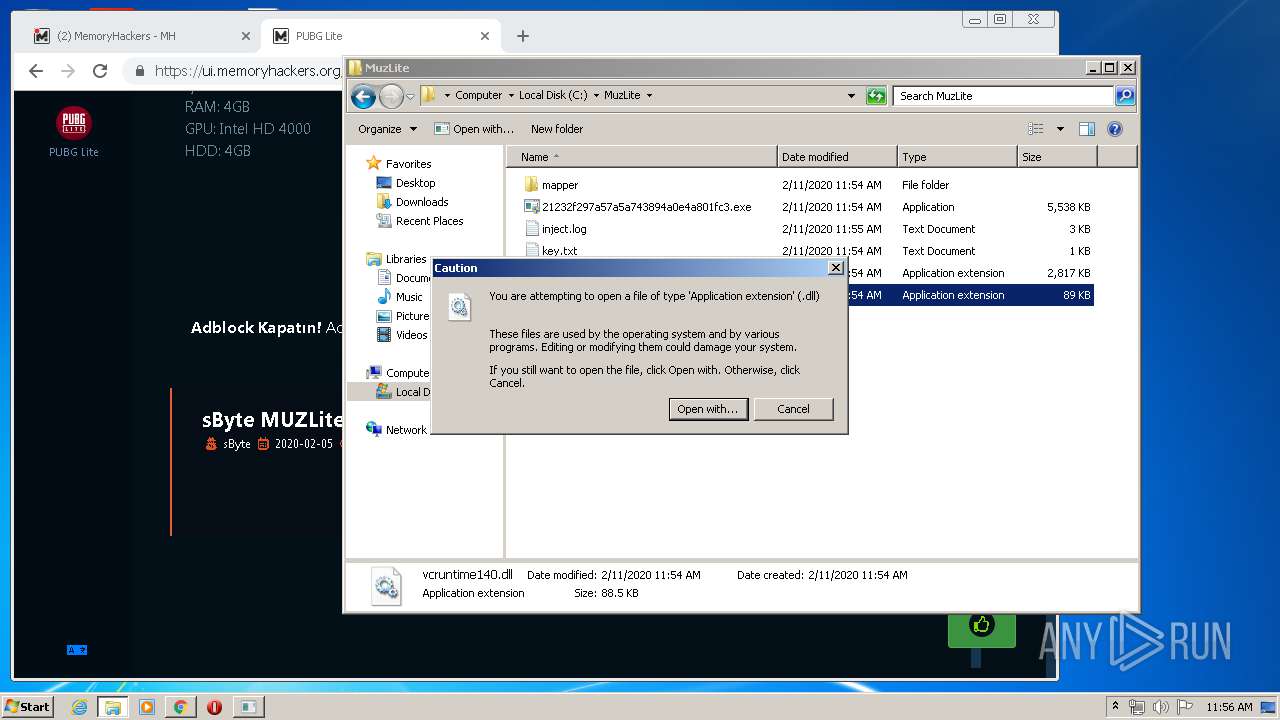Click Favorites in the navigation pane

pos(408,164)
